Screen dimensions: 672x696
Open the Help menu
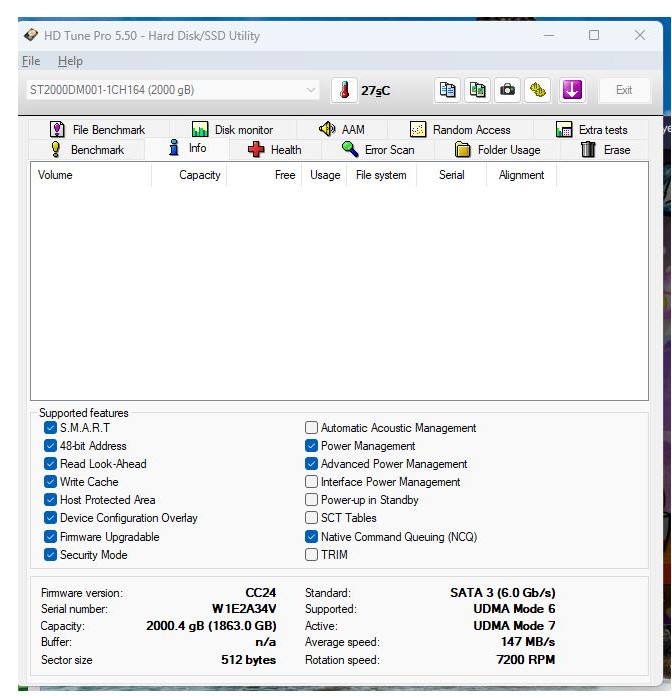(70, 61)
